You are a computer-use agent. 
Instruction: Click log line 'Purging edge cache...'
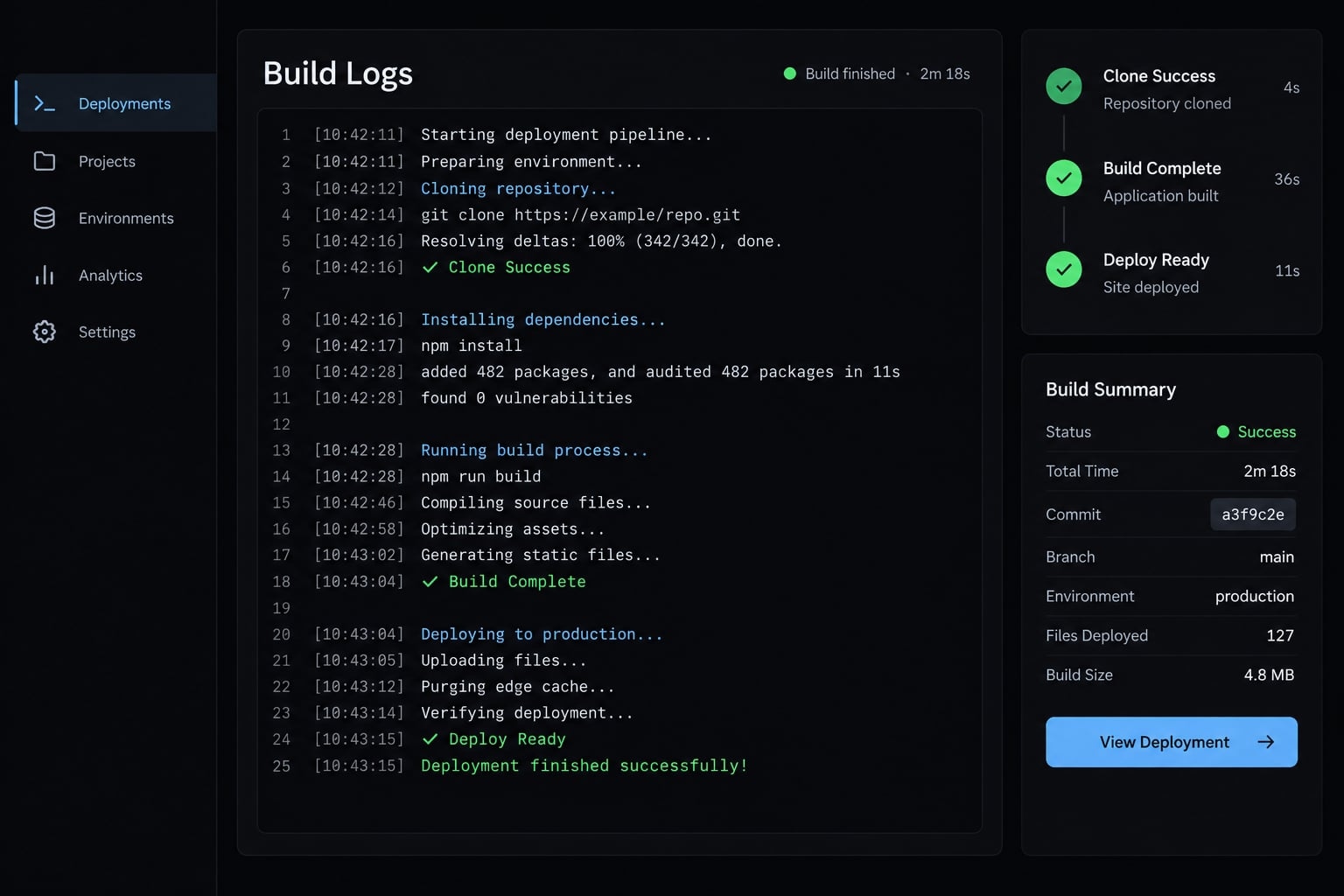[x=517, y=687]
